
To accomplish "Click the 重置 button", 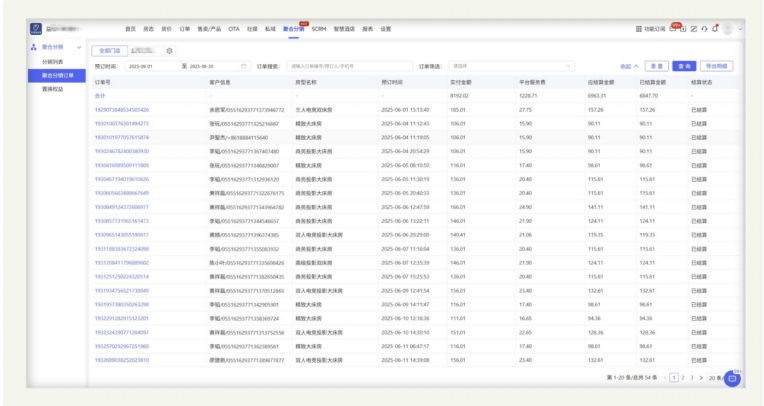I will click(x=656, y=66).
